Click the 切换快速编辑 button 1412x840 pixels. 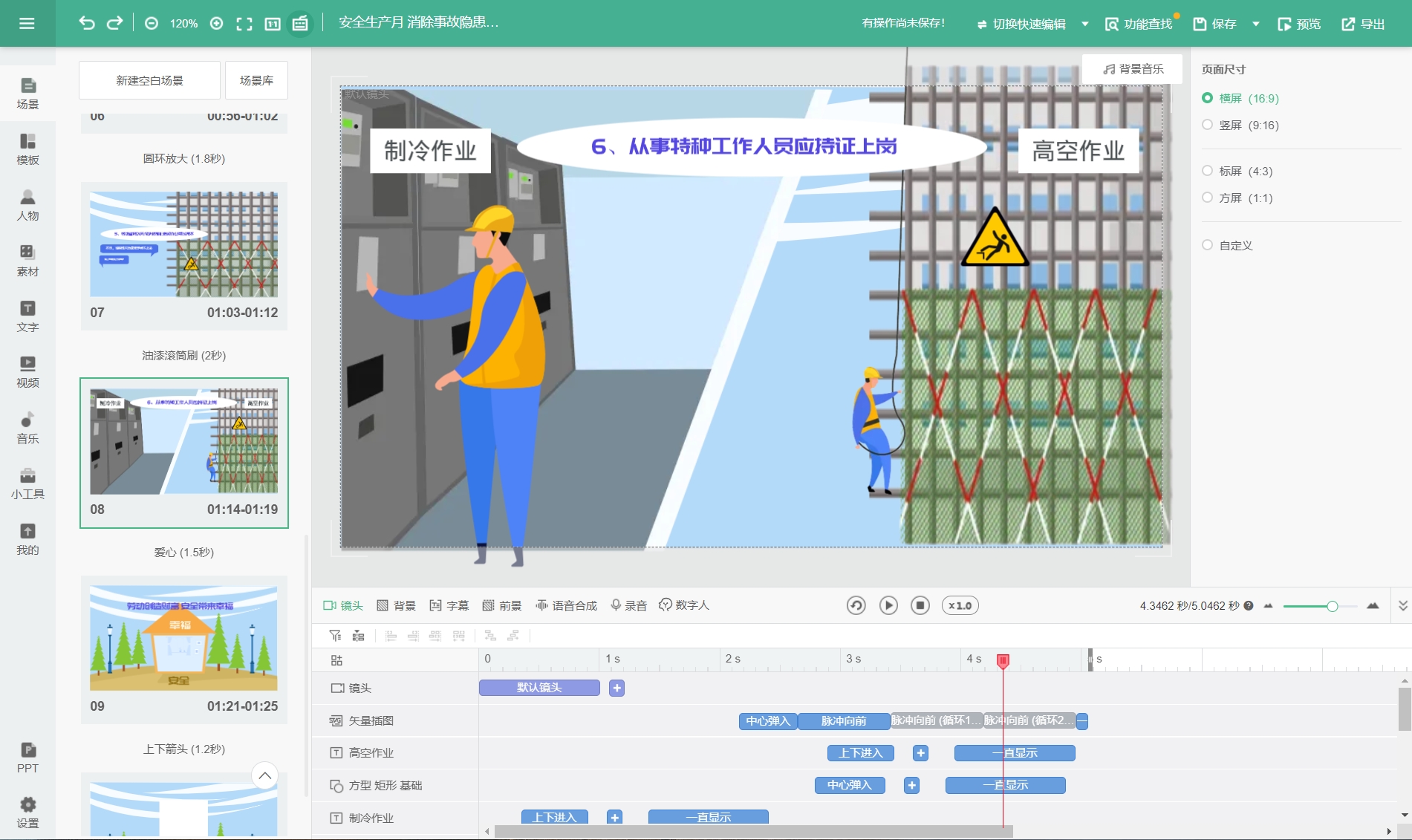(1021, 24)
